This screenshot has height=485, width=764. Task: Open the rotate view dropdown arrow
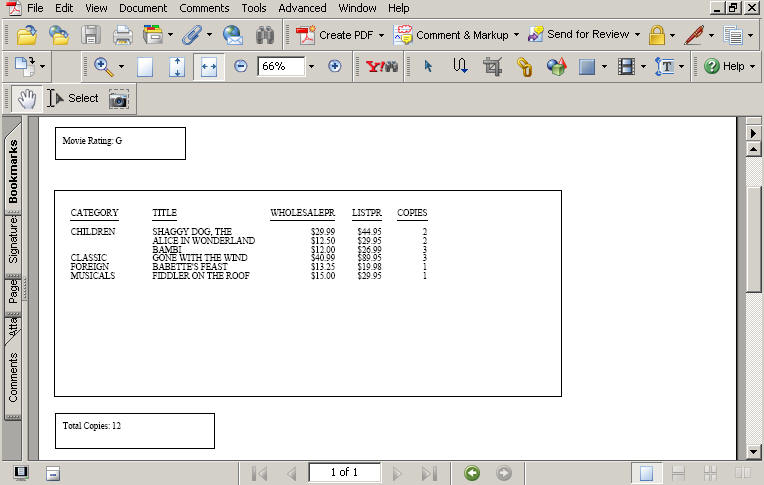[x=42, y=66]
